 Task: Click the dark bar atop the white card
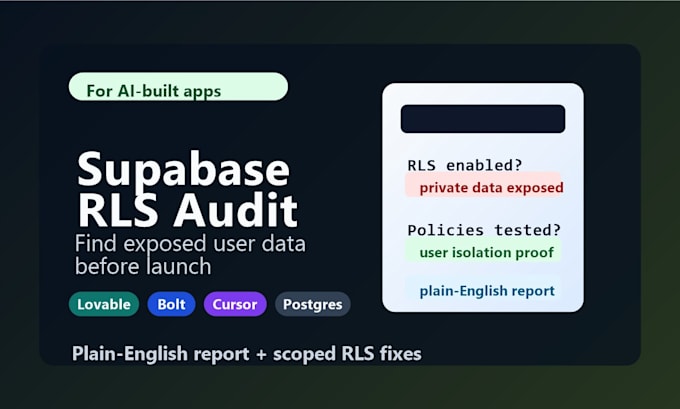[483, 119]
